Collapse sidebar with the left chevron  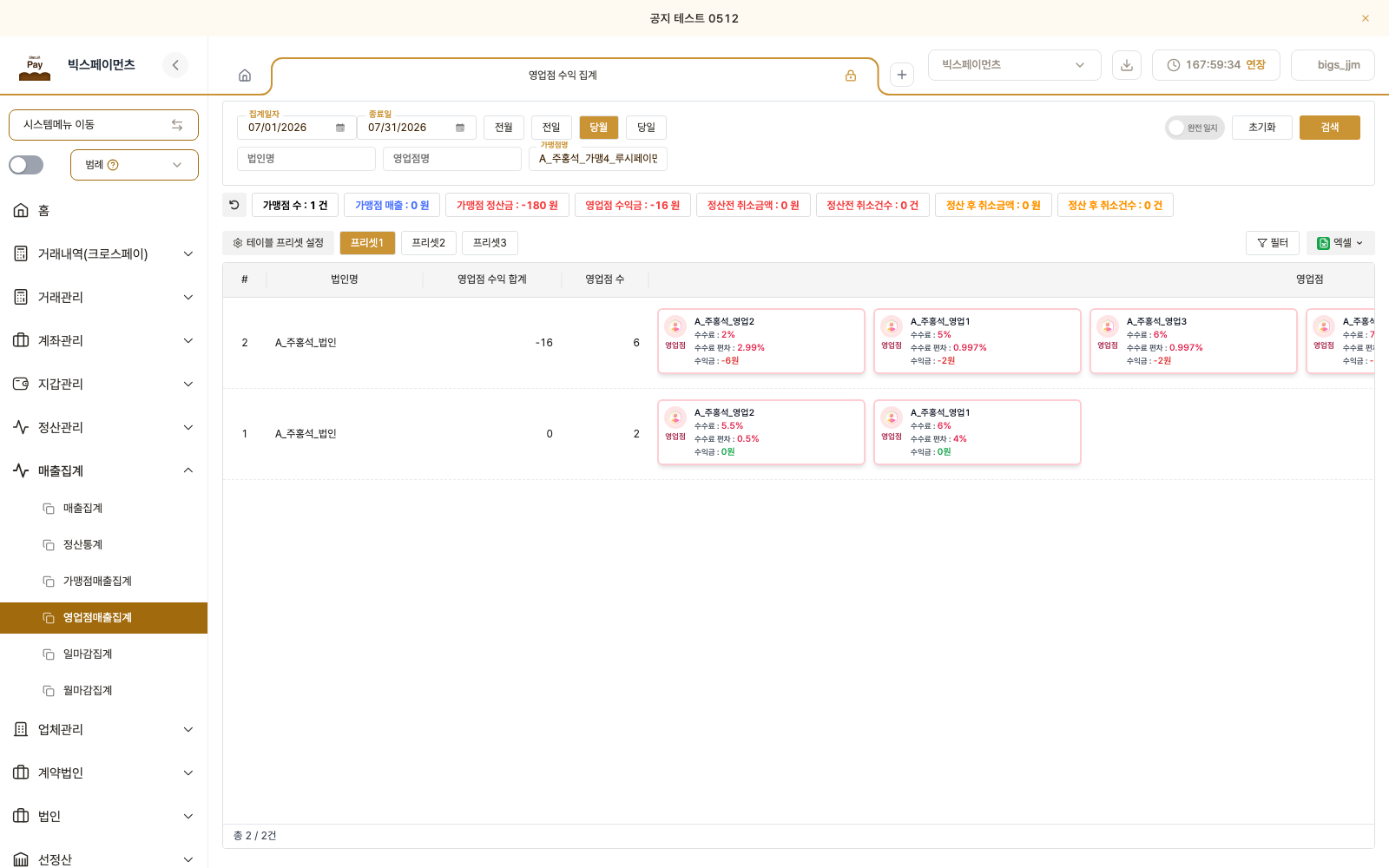pyautogui.click(x=175, y=65)
